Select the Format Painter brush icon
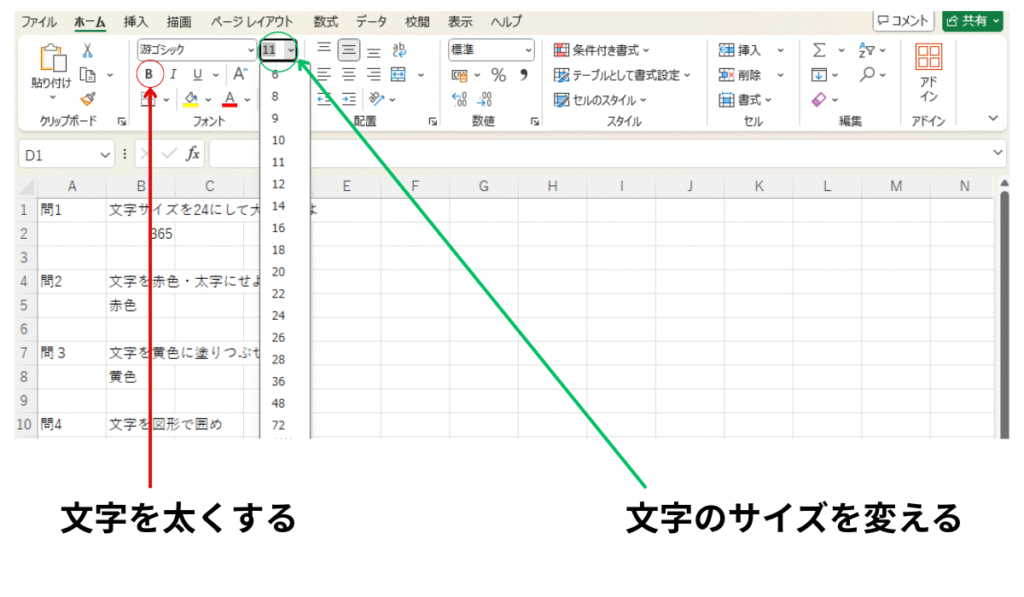This screenshot has height=597, width=1024. [x=87, y=99]
